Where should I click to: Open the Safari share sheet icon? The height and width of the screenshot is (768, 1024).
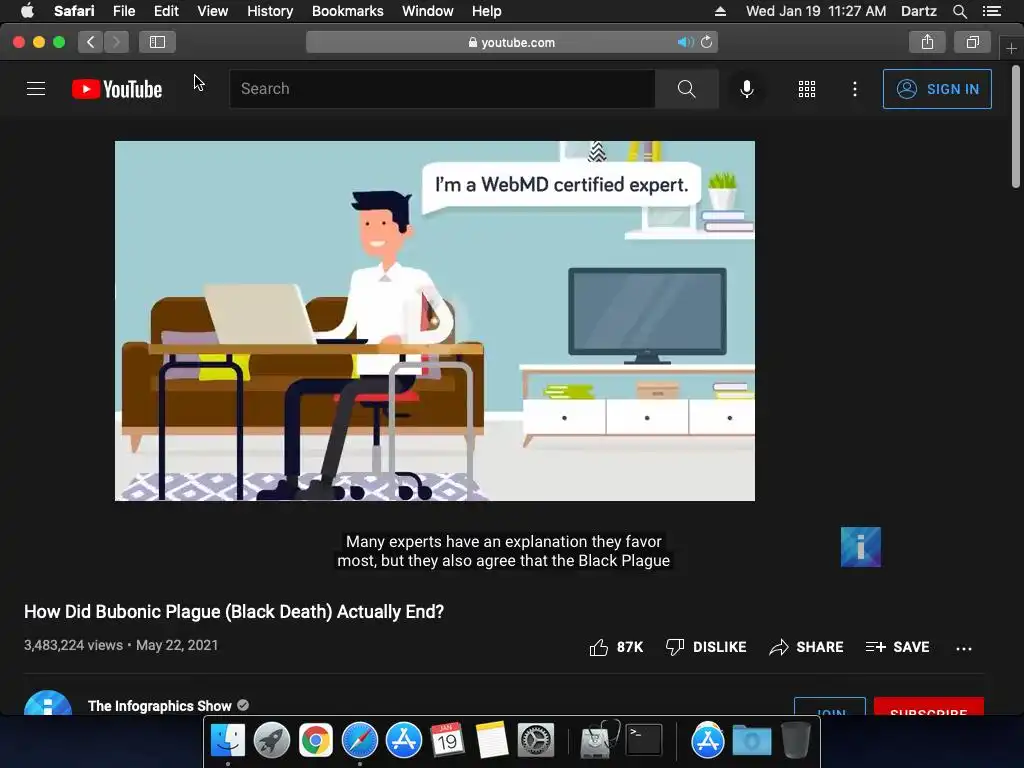coord(927,42)
